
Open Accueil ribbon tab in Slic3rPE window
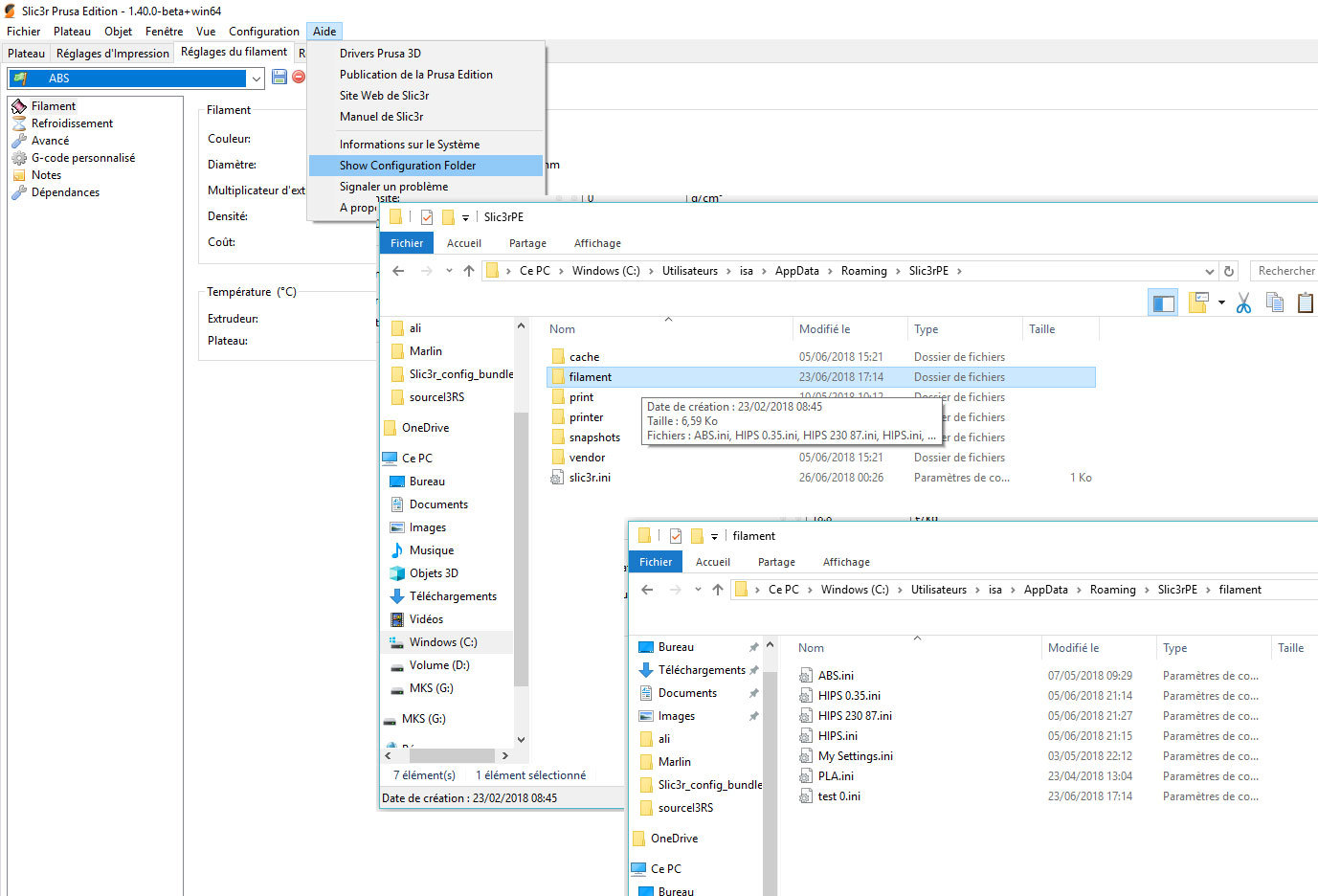coord(464,243)
